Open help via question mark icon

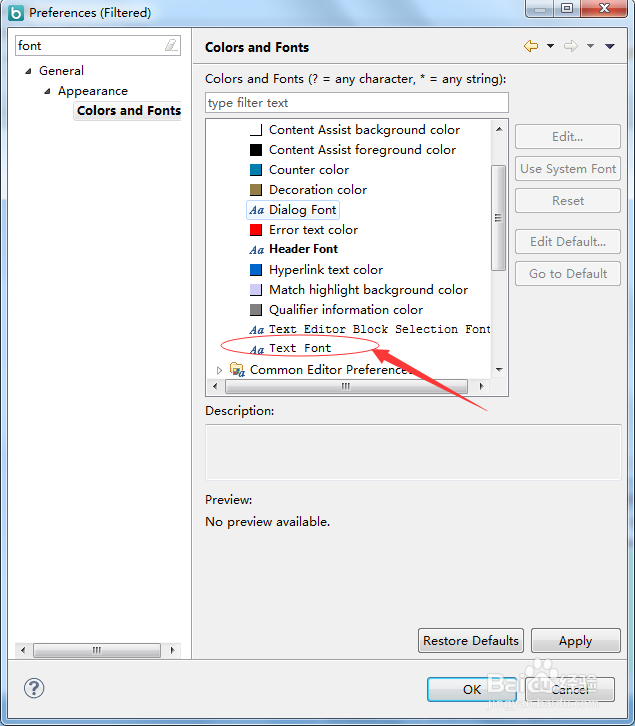(34, 688)
